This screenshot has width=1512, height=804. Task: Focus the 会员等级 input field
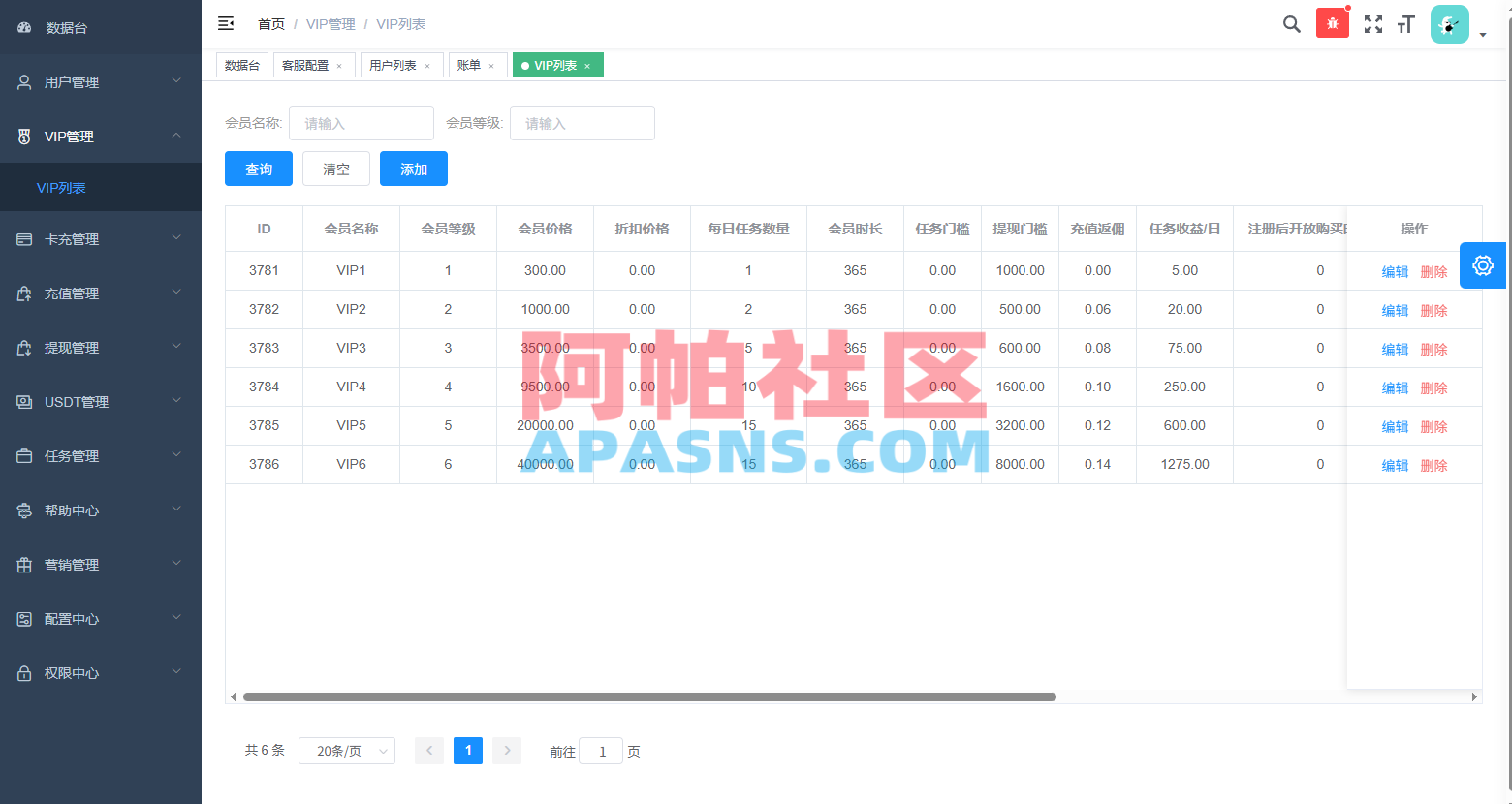pos(583,123)
